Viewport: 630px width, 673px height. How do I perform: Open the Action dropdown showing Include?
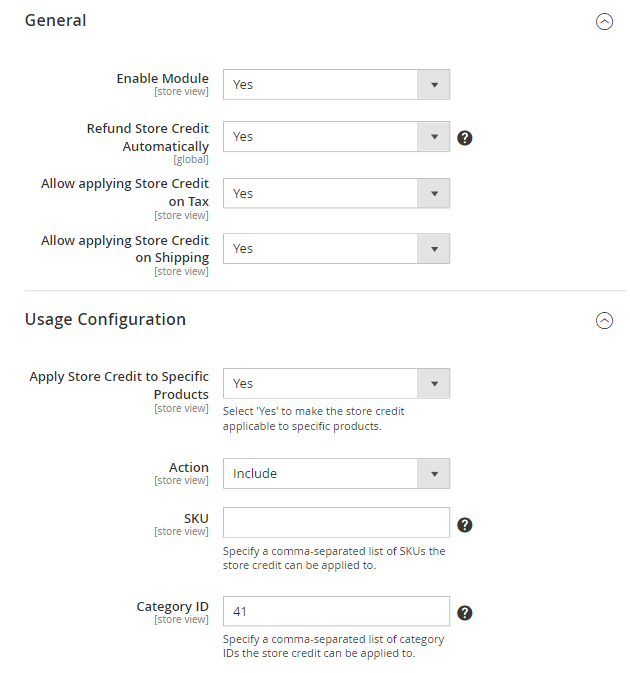coord(336,474)
